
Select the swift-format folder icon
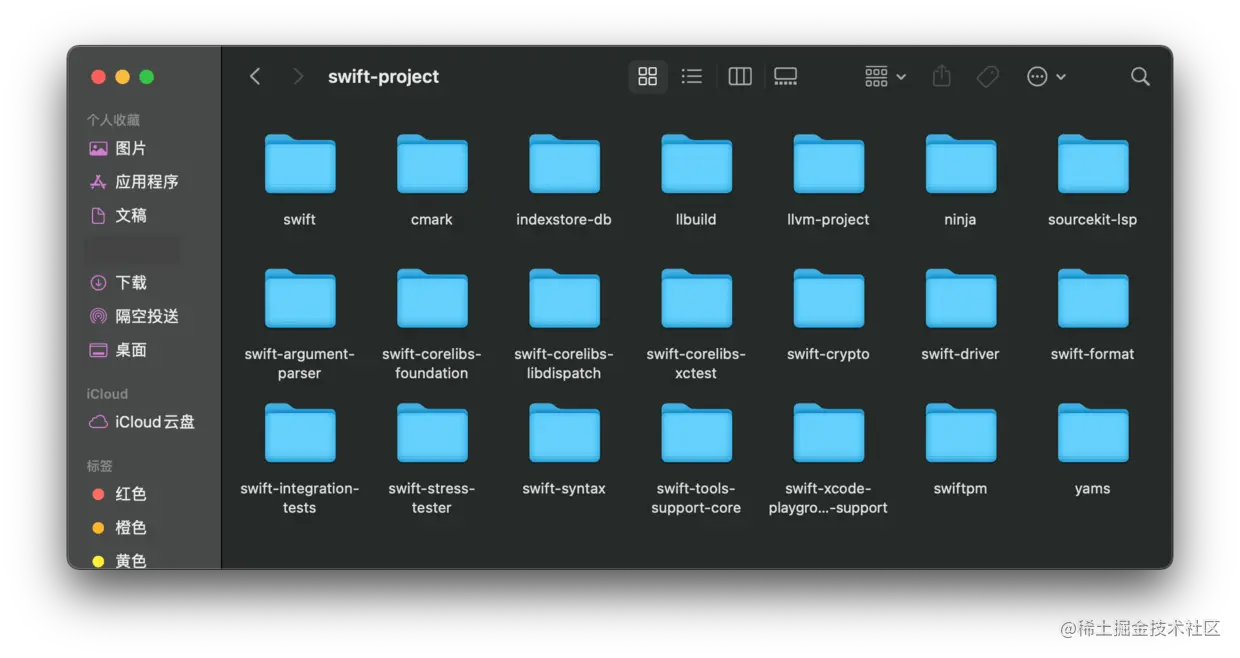pos(1093,298)
